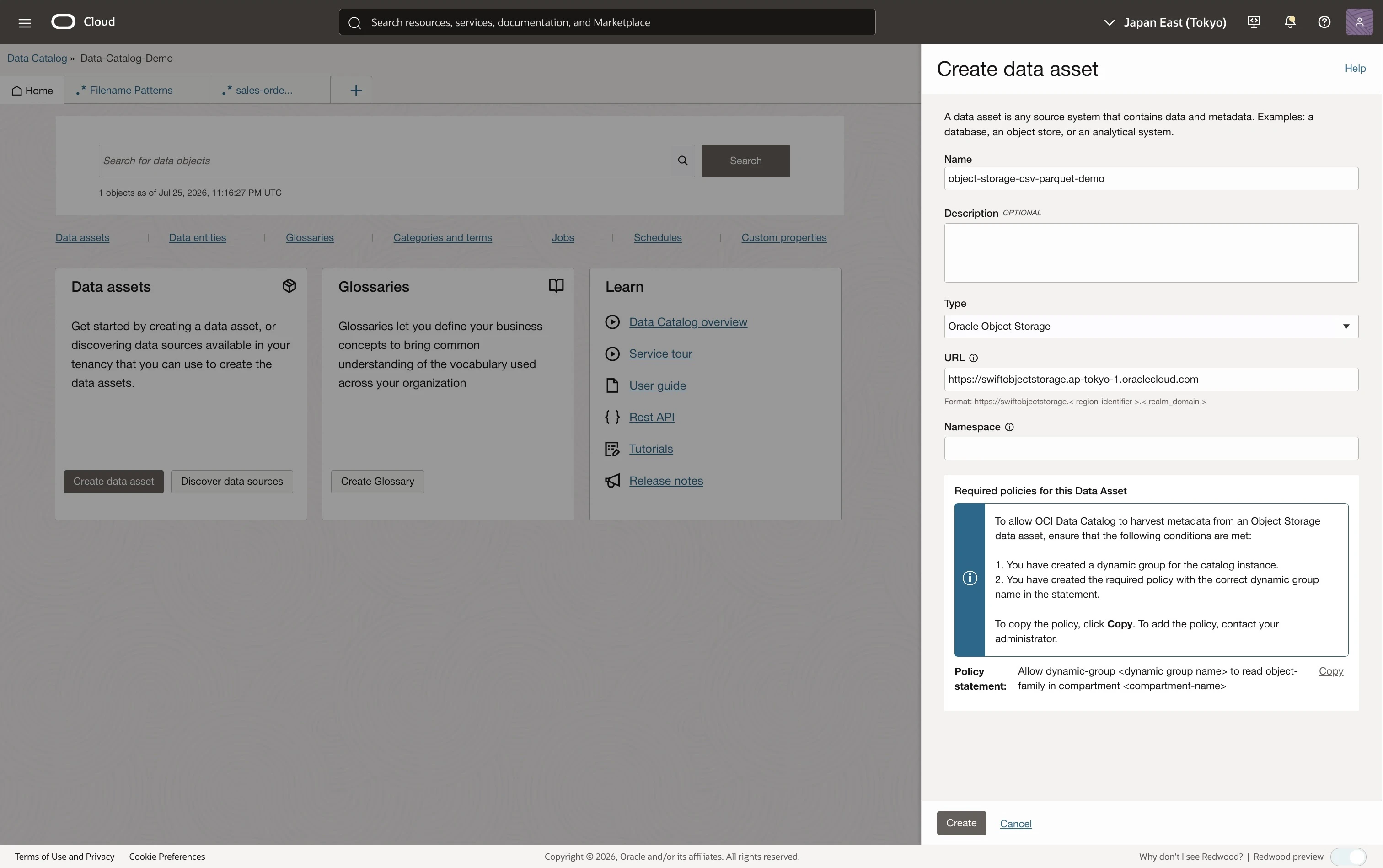Click the play icon beside Data Catalog overview

(x=612, y=322)
